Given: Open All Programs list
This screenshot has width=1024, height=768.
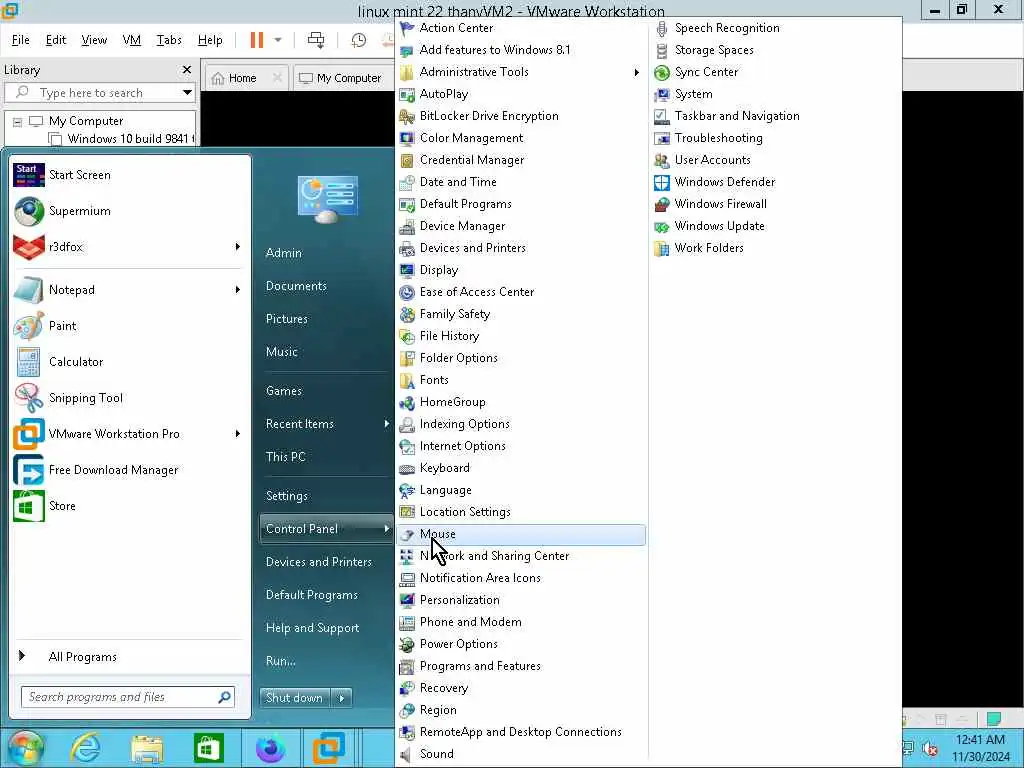Looking at the screenshot, I should coord(82,658).
